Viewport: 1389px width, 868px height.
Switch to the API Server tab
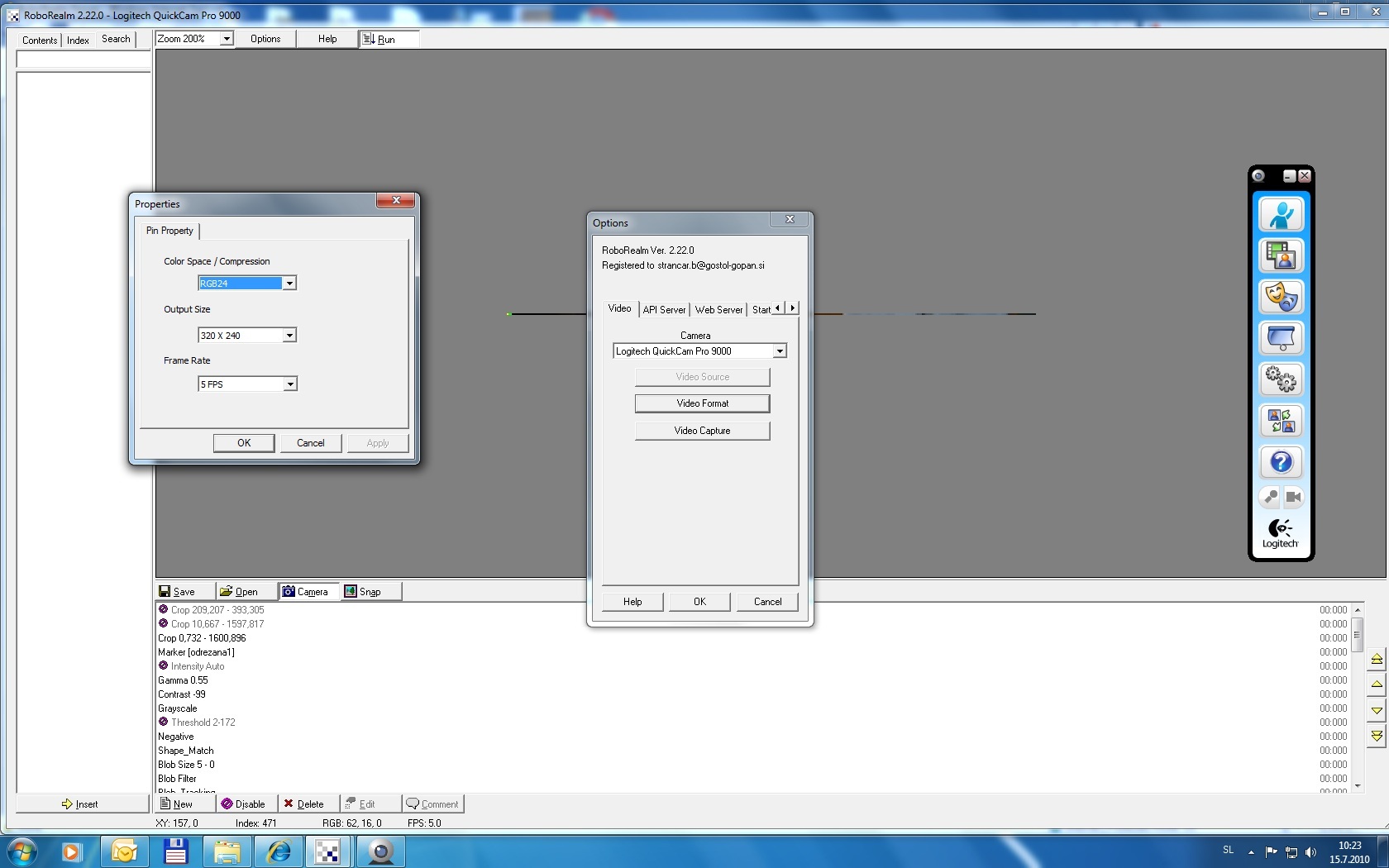664,310
